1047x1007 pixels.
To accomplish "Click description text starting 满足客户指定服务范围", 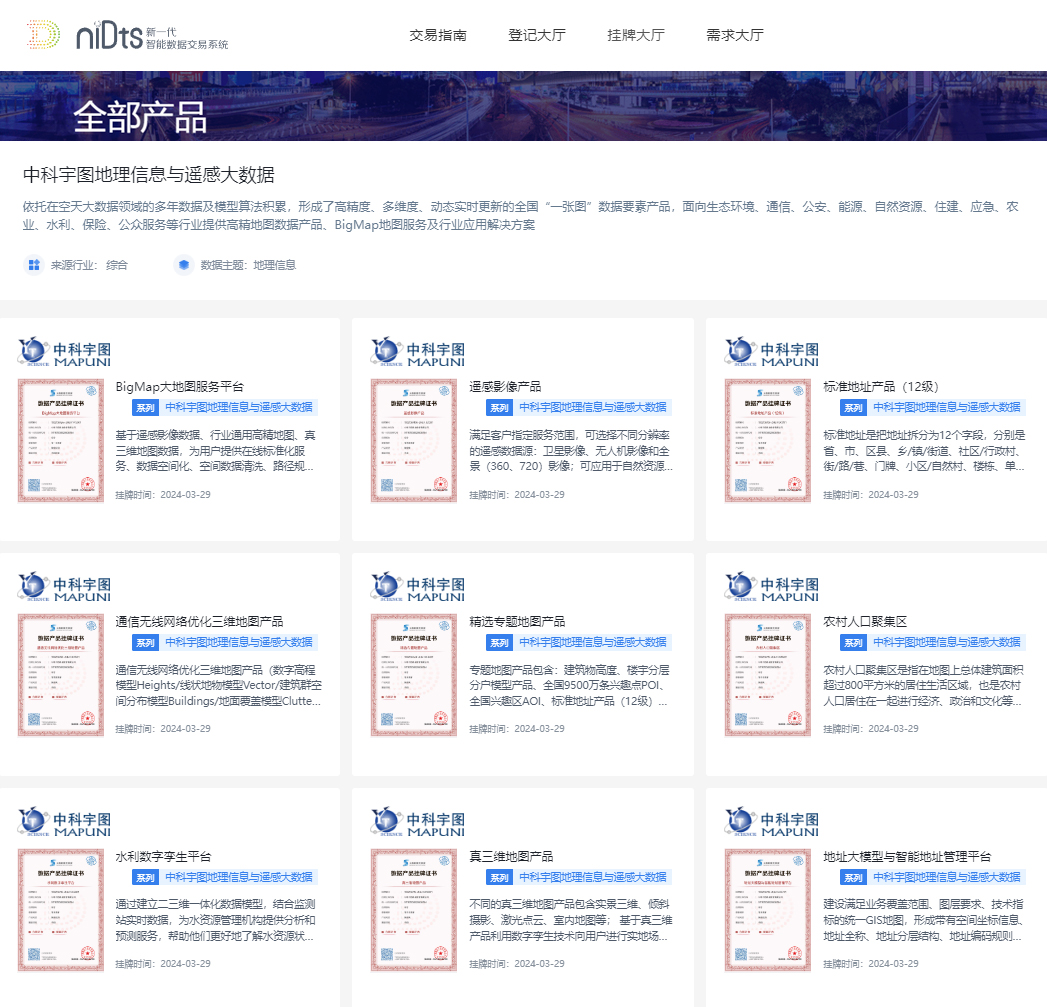I will [571, 451].
